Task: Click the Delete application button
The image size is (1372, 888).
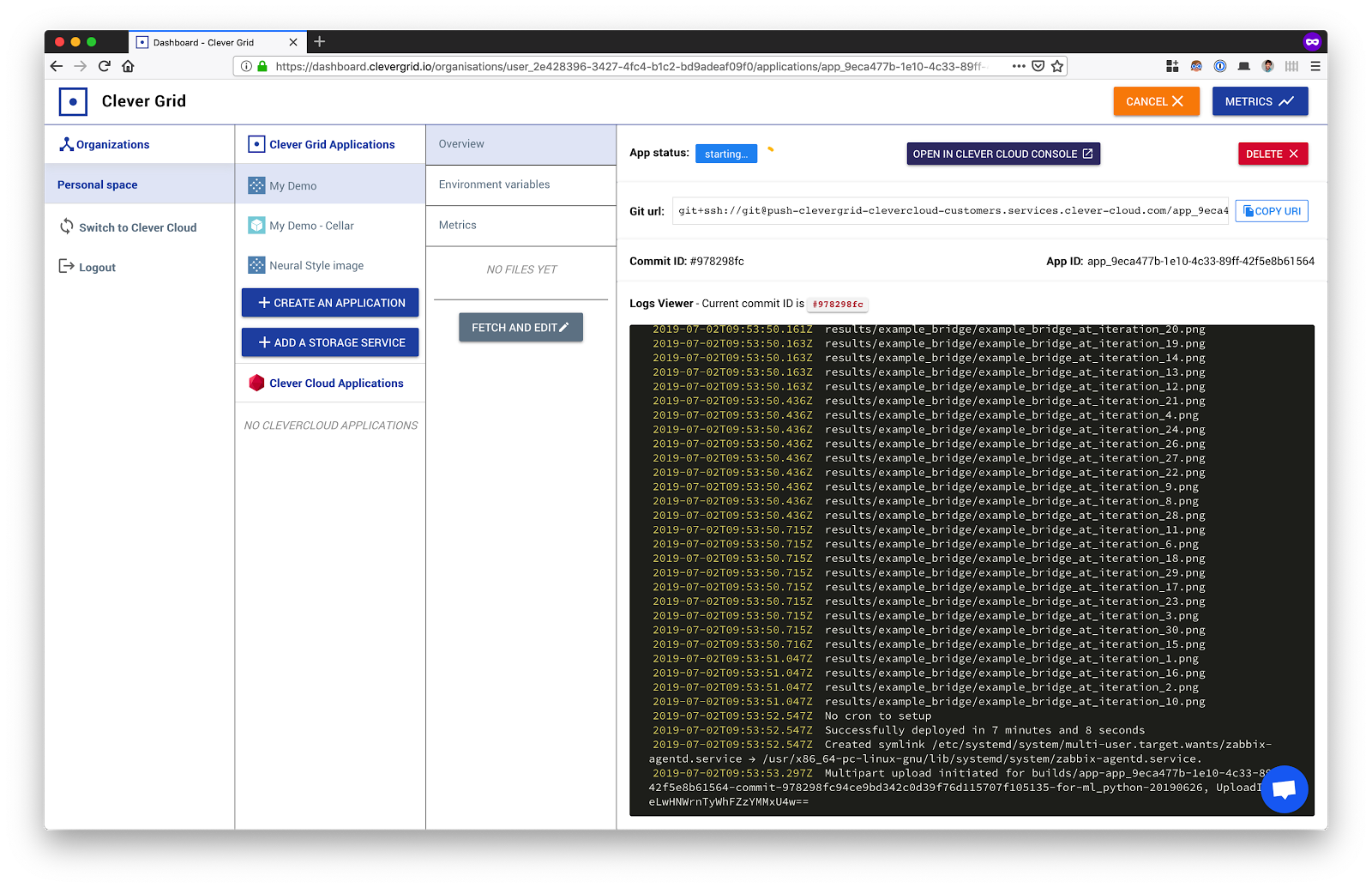Action: [1273, 154]
